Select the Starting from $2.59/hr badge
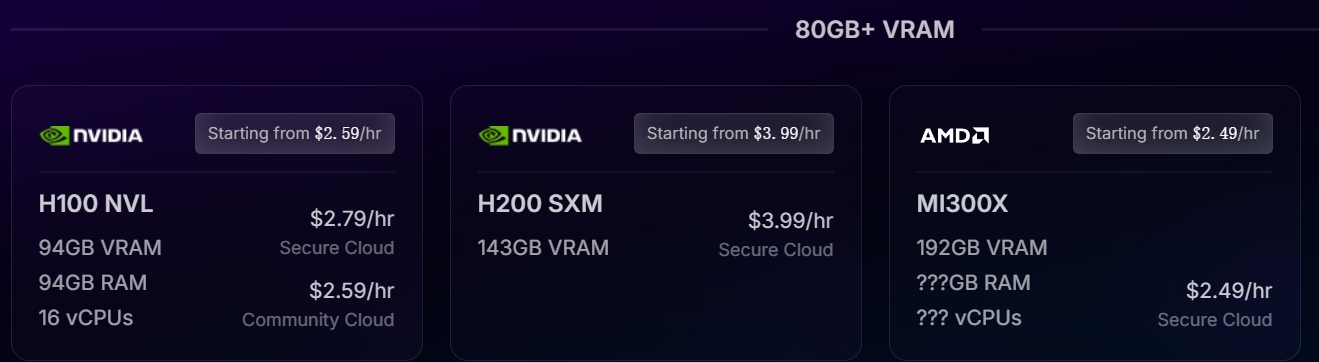The height and width of the screenshot is (362, 1319). 295,133
